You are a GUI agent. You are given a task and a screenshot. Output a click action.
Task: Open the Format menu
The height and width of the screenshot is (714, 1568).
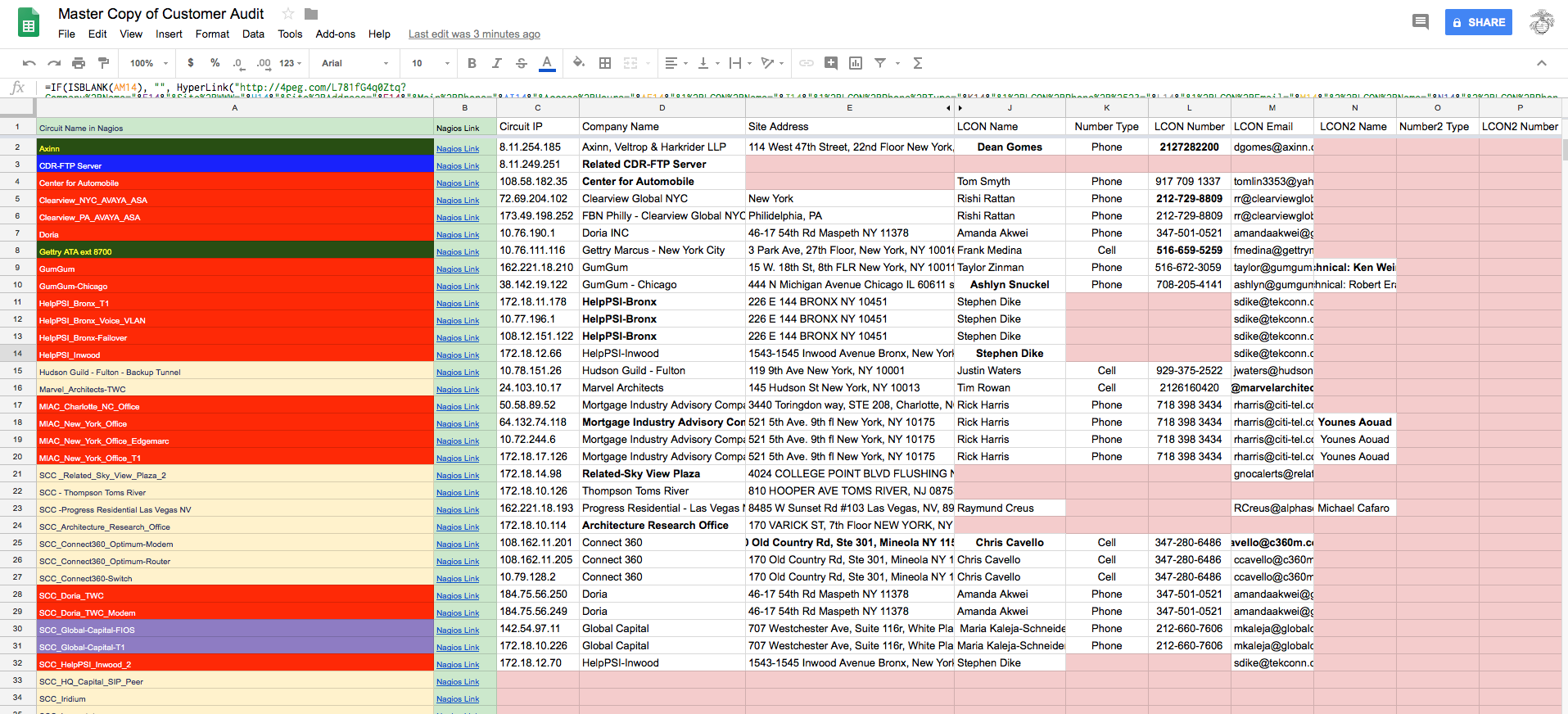(x=212, y=34)
